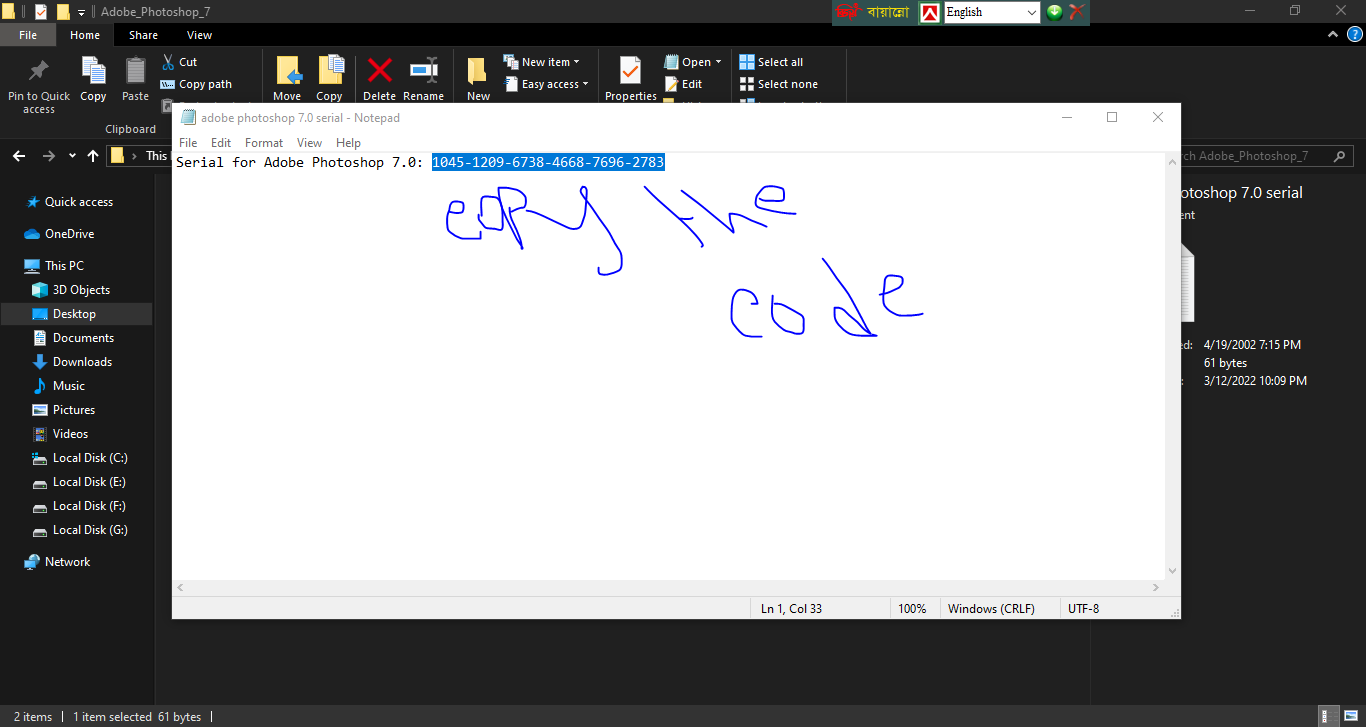Choose Copy path in Clipboard group

(197, 84)
